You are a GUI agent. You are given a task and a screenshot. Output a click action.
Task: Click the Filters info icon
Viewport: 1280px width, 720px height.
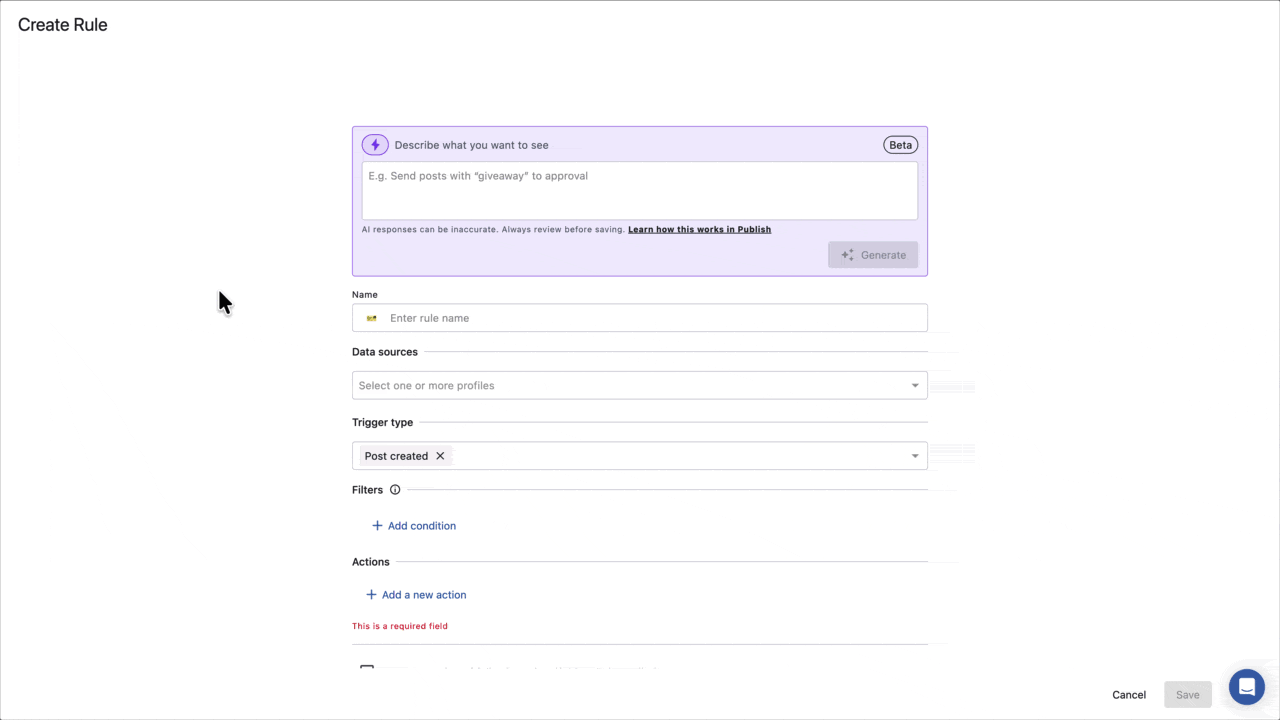(x=395, y=490)
